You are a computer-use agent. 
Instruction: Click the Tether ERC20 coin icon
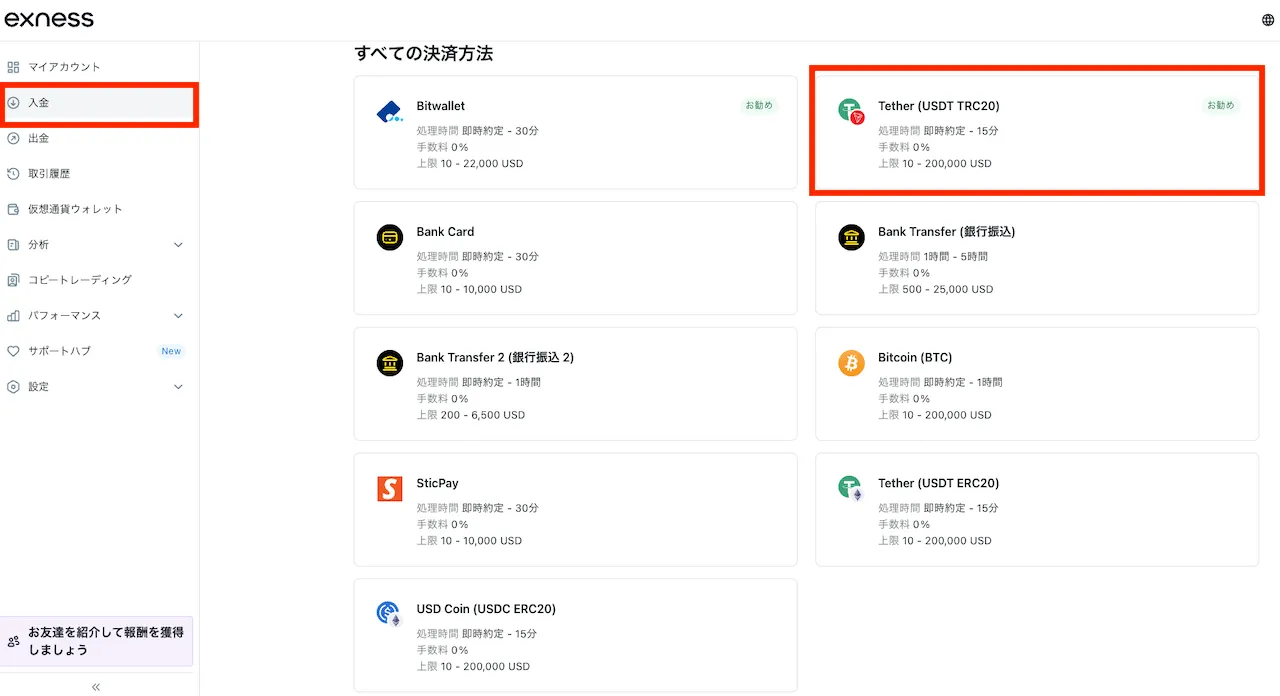coord(851,489)
